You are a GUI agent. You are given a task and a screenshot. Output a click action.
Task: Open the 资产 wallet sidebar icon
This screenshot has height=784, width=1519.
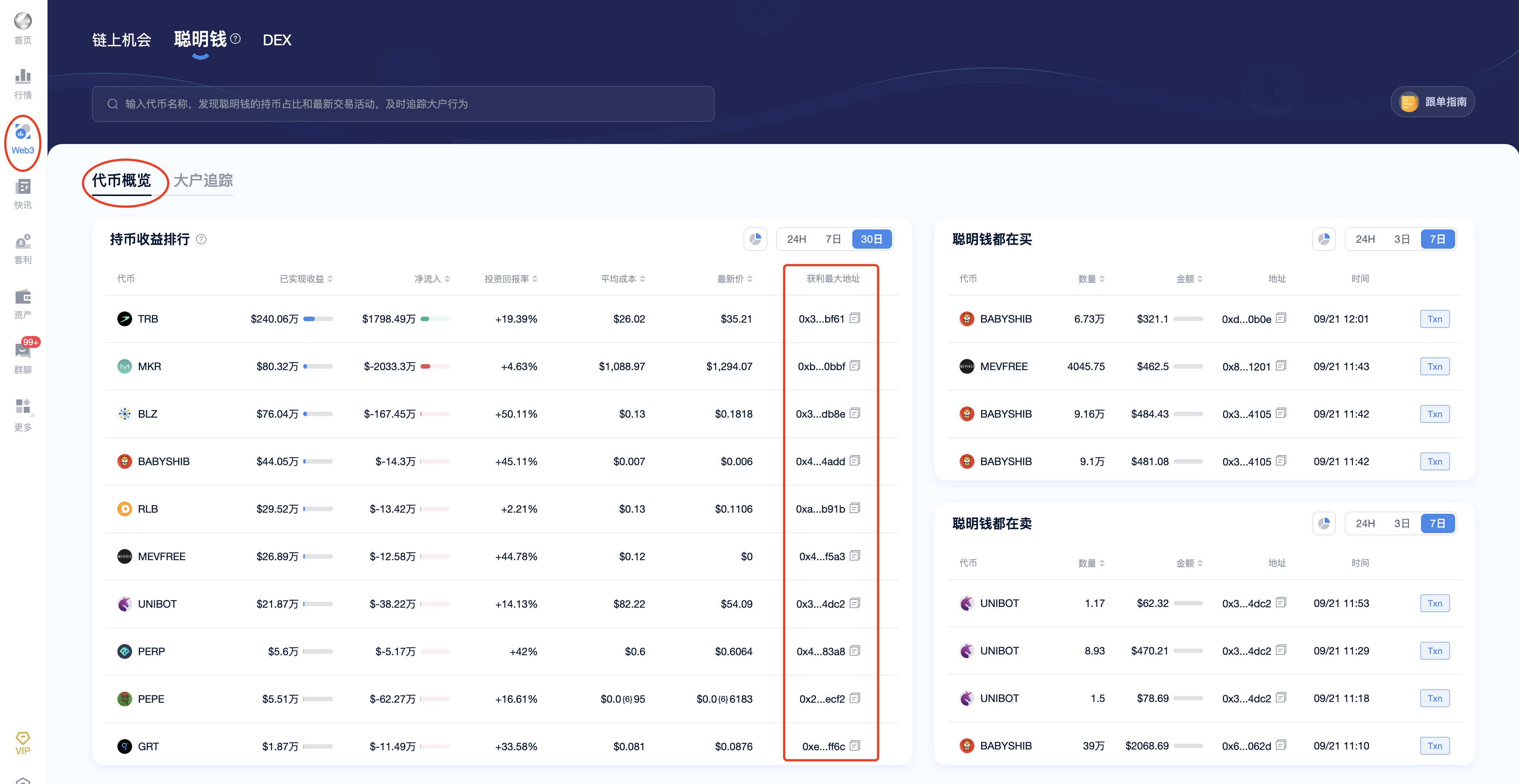[22, 304]
